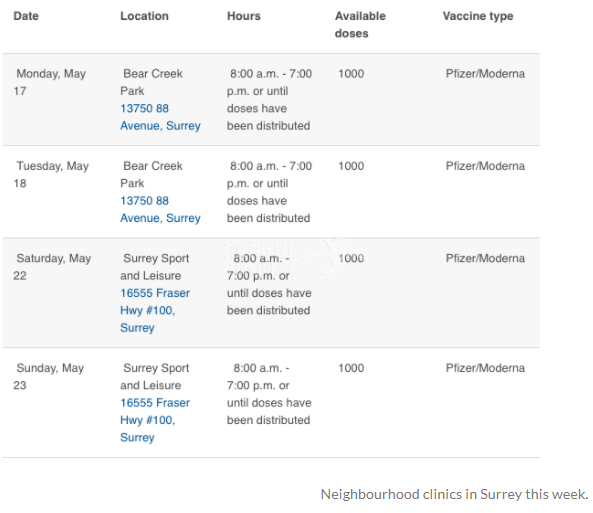
Task: Click the Date column header
Action: [x=26, y=16]
